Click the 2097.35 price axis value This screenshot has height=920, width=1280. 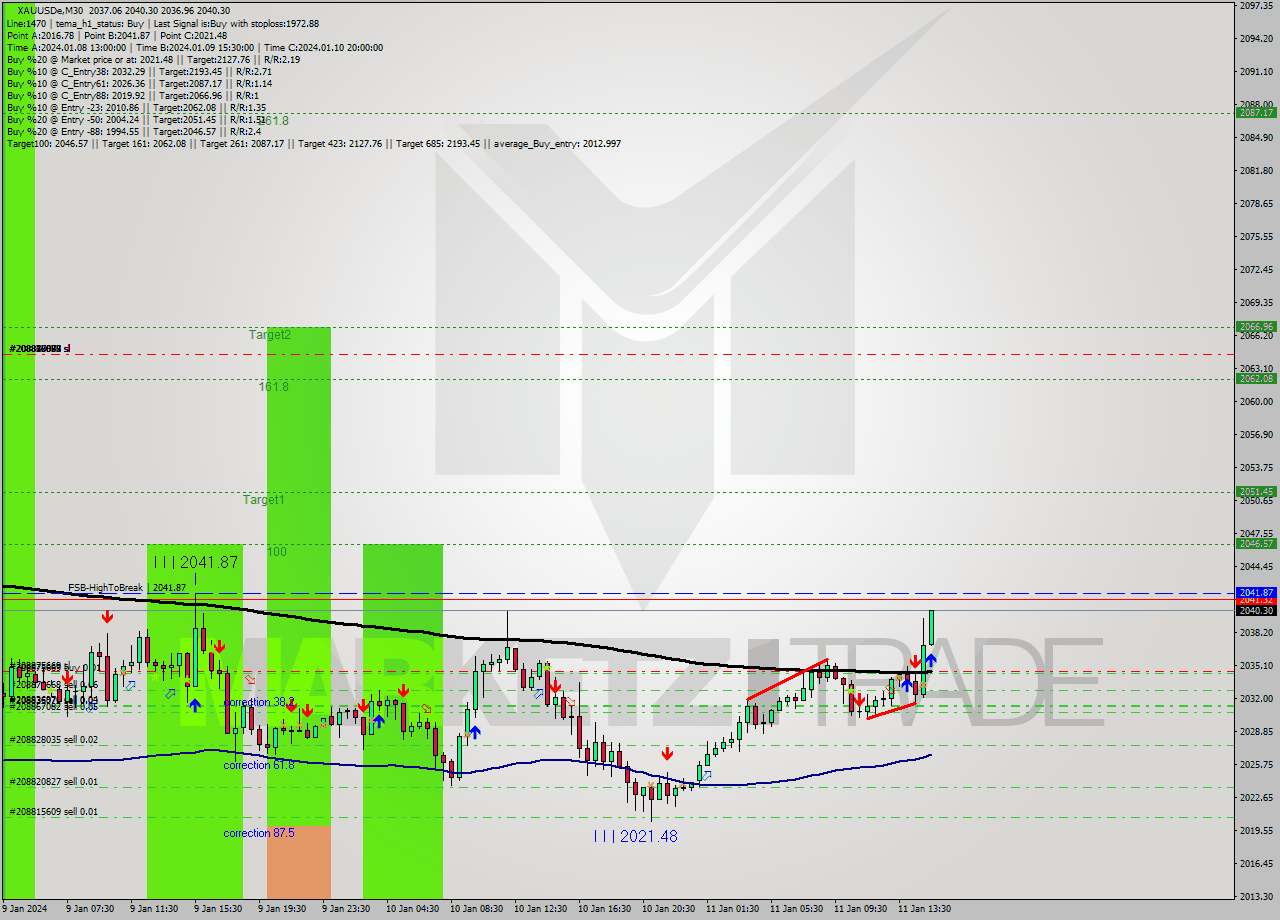pos(1256,5)
